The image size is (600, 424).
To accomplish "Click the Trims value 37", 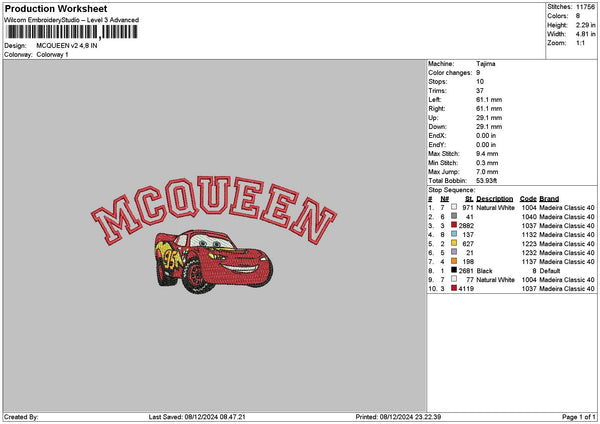I will click(480, 91).
